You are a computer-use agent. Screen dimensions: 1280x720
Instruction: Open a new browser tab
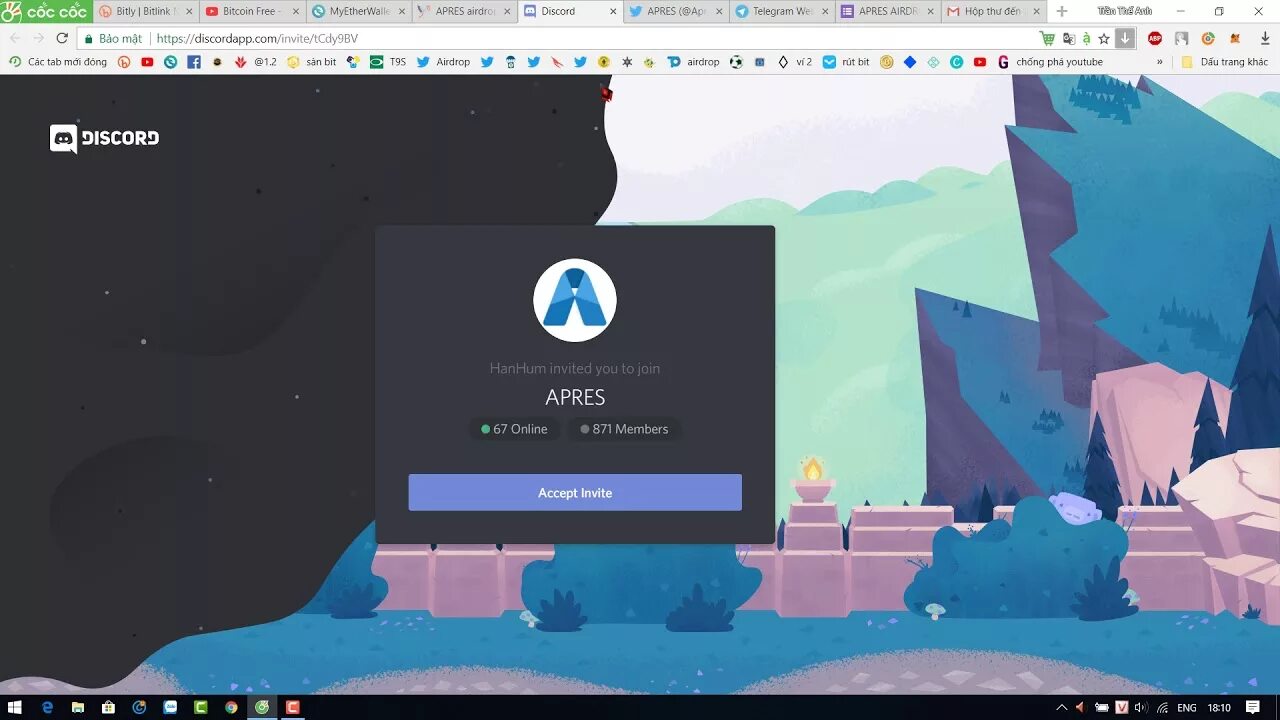coord(1062,11)
